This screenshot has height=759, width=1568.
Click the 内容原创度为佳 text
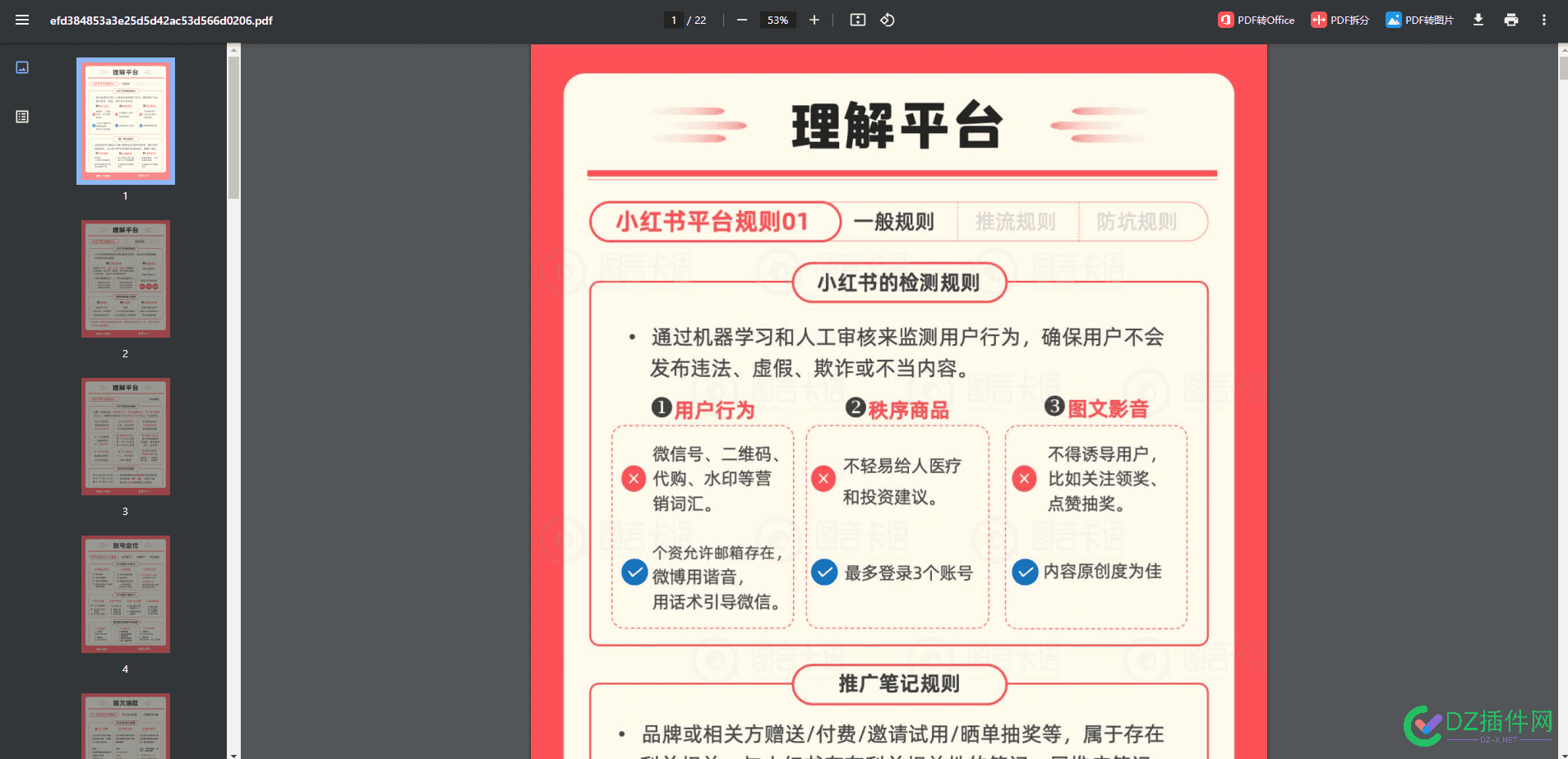1103,571
